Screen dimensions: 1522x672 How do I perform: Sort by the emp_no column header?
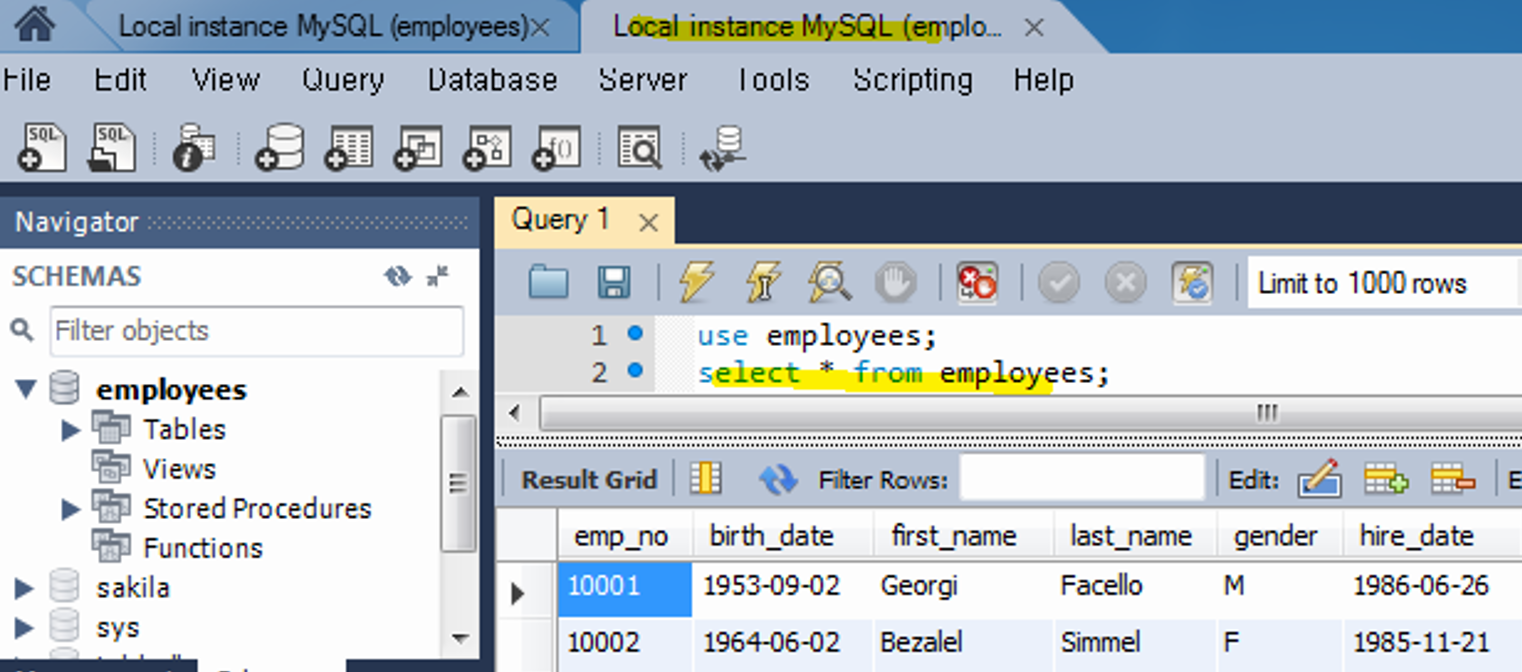[x=624, y=536]
